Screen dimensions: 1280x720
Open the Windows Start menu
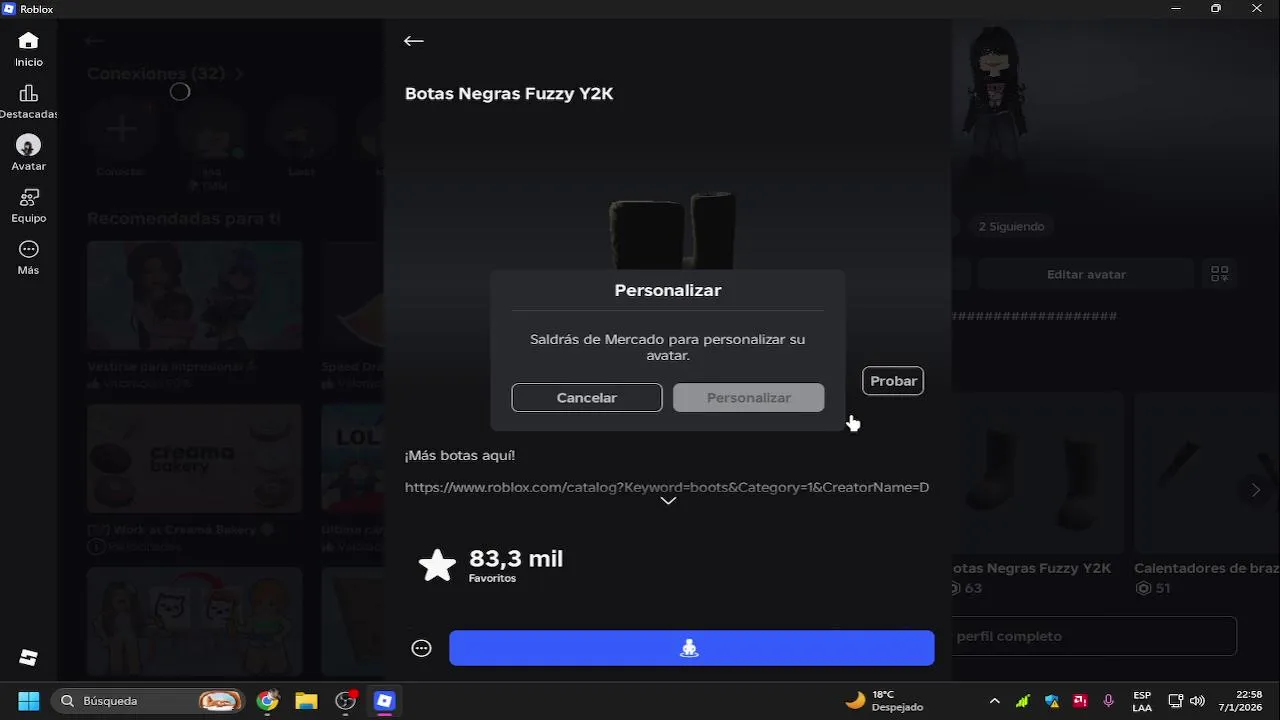click(x=28, y=701)
